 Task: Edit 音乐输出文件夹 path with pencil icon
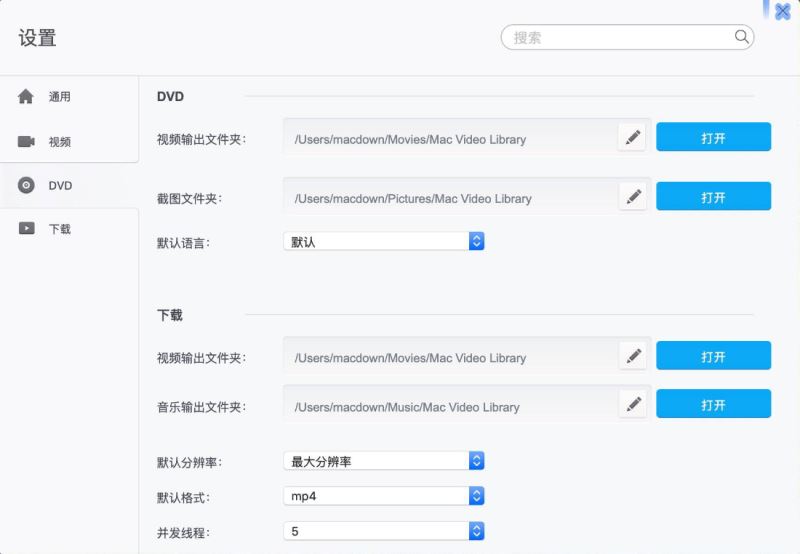coord(633,404)
